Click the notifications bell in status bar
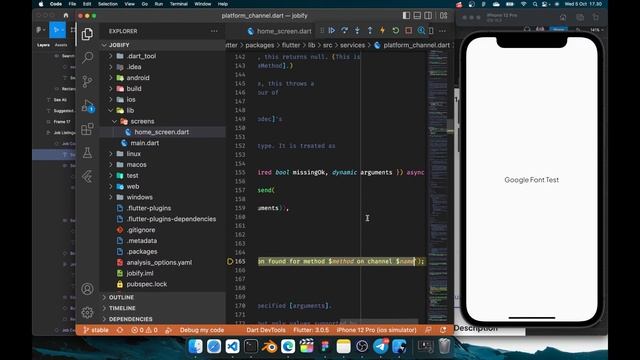 [443, 330]
